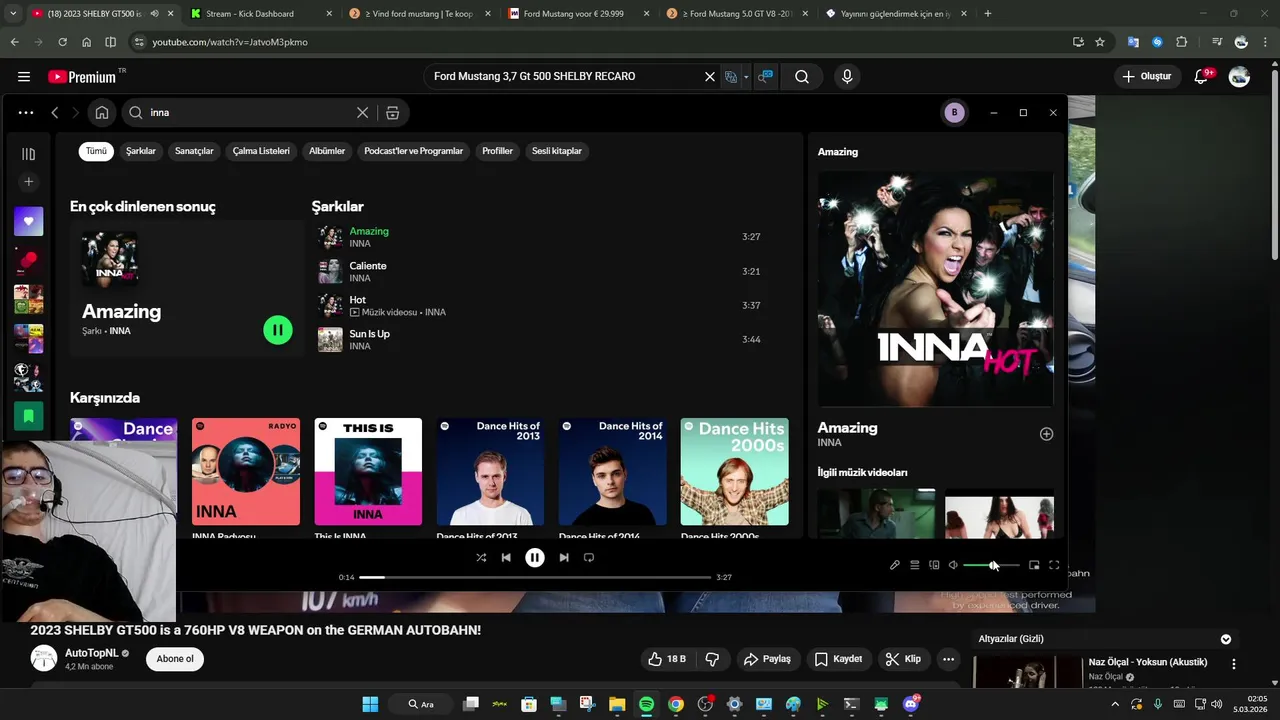The height and width of the screenshot is (720, 1280).
Task: Select Podcast'ler ve Programlar filter
Action: (413, 151)
